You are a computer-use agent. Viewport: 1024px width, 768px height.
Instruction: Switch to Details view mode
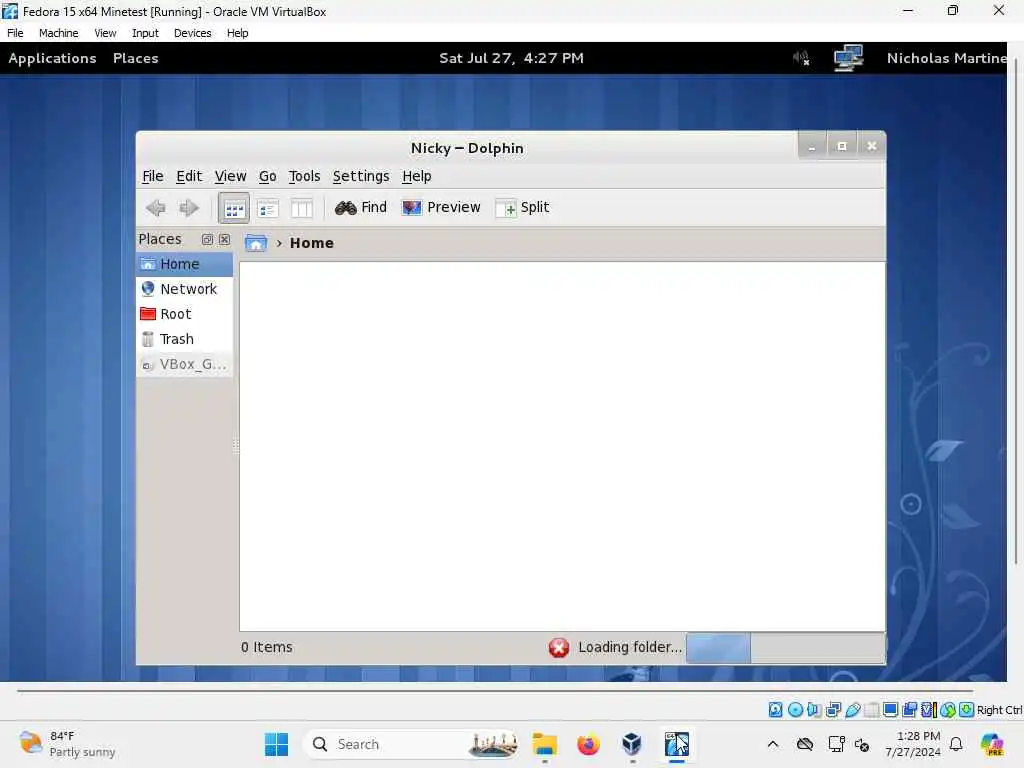point(268,208)
